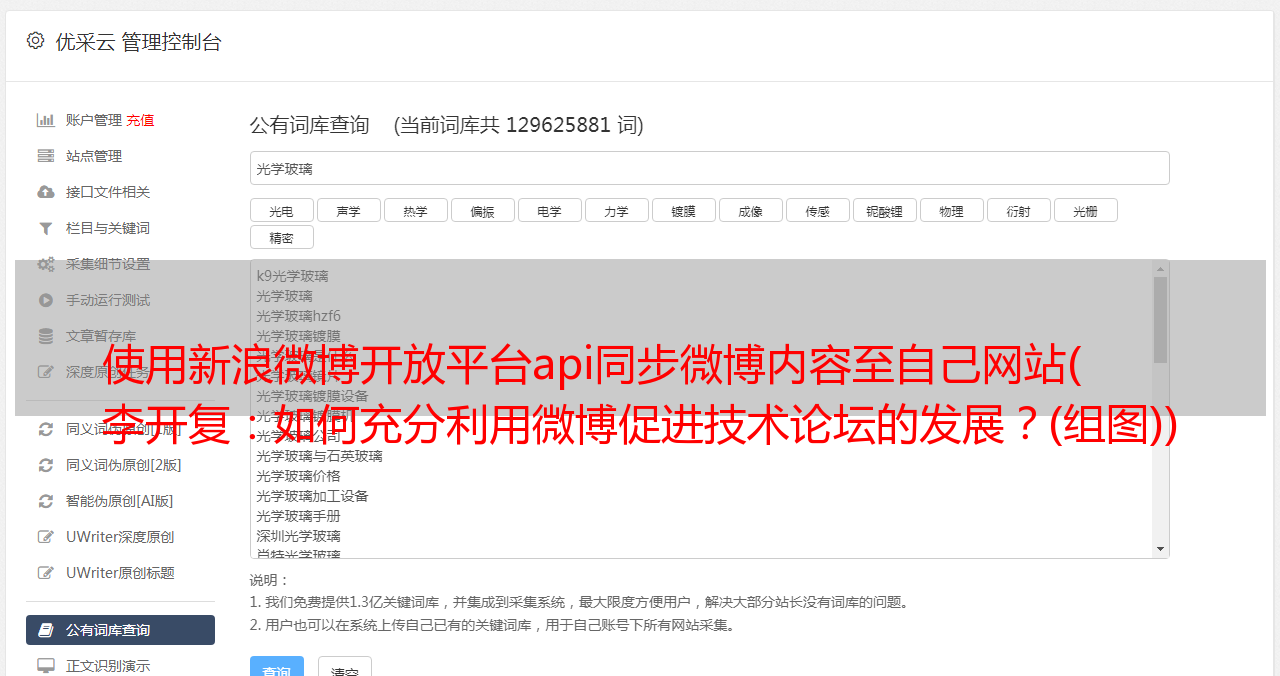The image size is (1280, 676).
Task: Select the 正文识别演示 monitor icon
Action: 45,665
